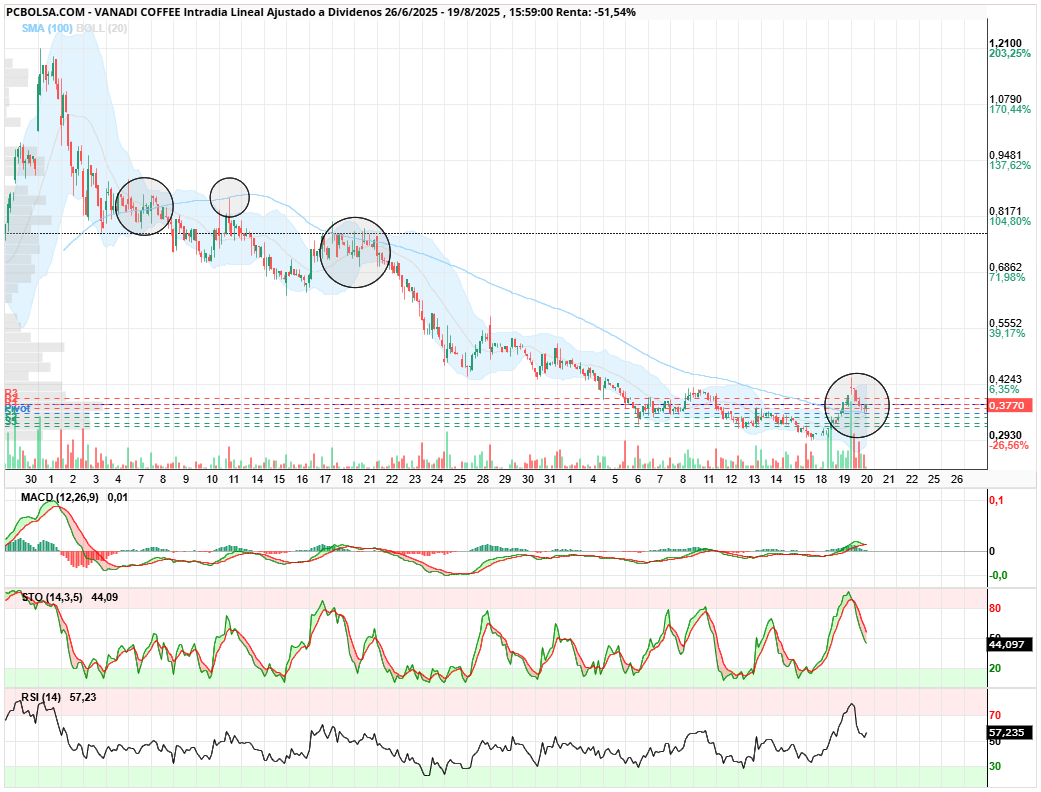
Task: Click the circle annotation at the latest candles
Action: [857, 405]
